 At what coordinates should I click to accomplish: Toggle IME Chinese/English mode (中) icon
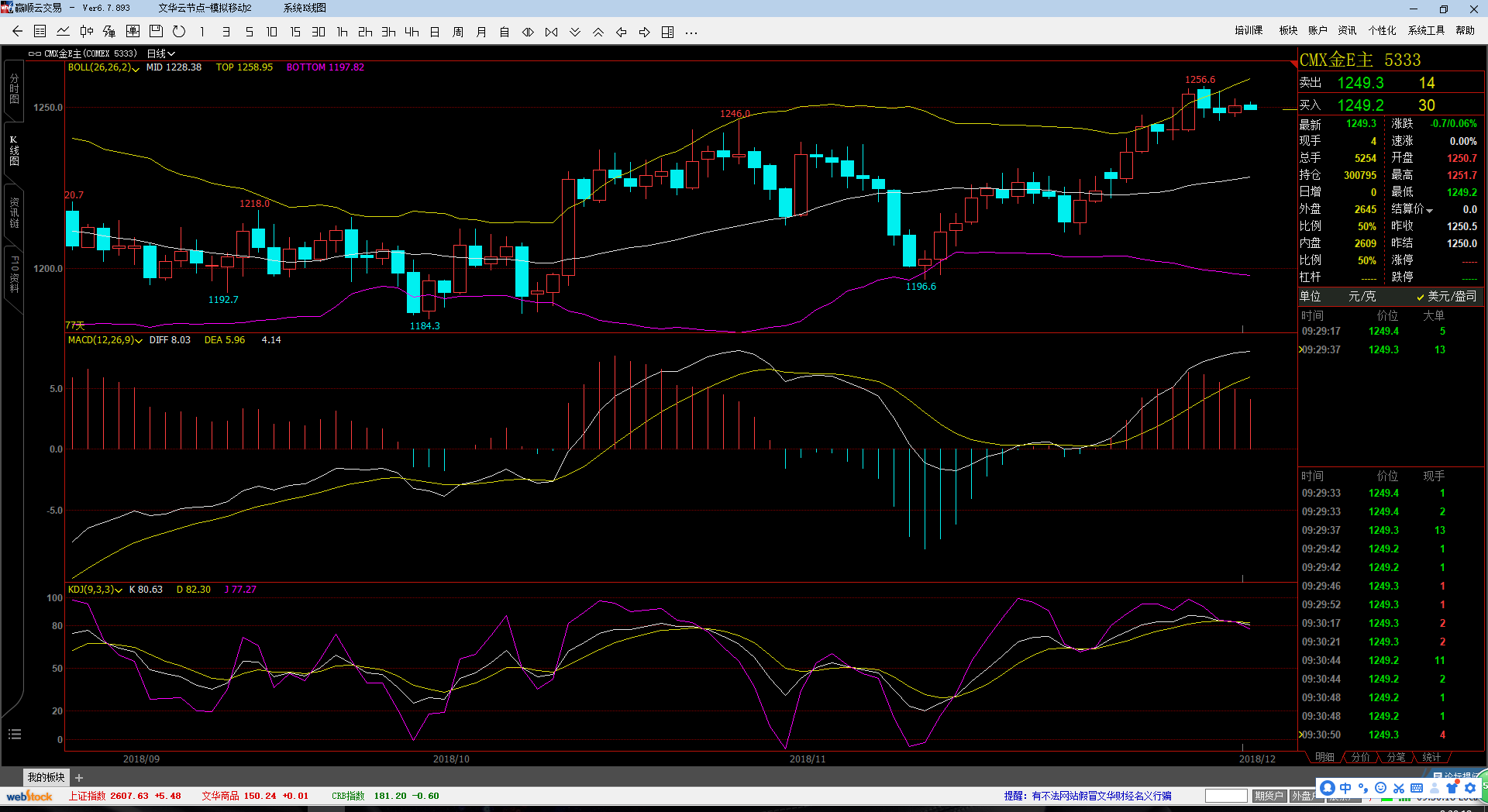click(1345, 788)
